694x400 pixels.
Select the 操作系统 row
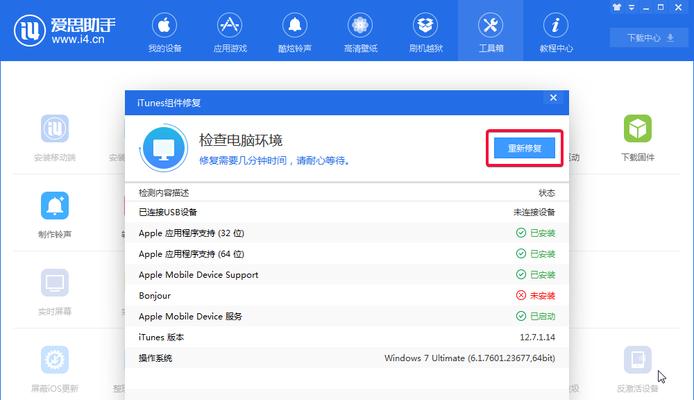(347, 358)
